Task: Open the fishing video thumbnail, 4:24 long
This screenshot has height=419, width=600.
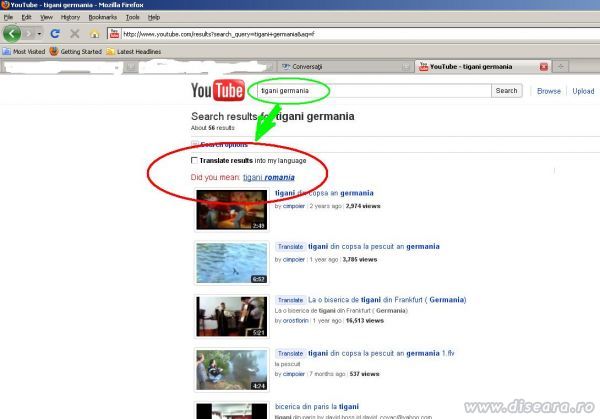Action: [232, 370]
